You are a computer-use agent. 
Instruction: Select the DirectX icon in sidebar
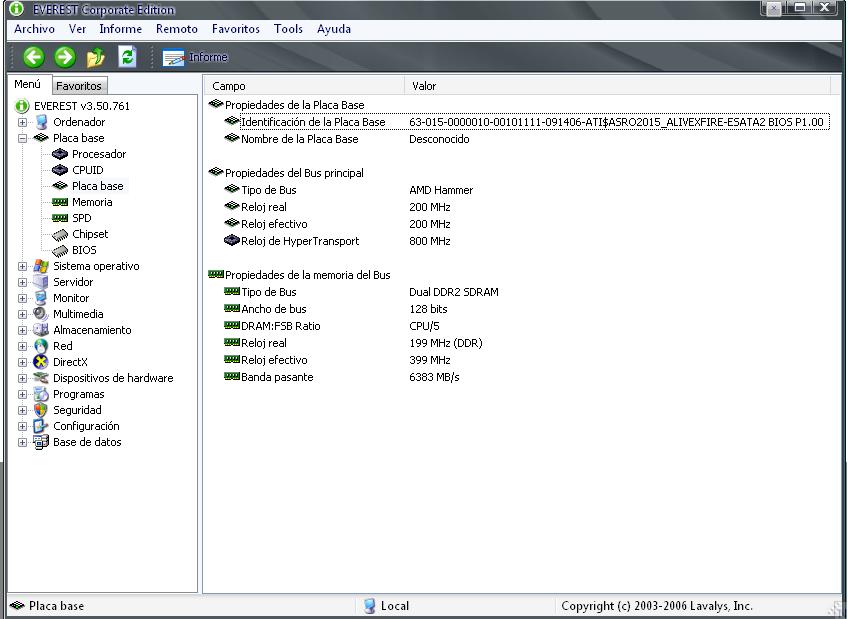click(41, 362)
